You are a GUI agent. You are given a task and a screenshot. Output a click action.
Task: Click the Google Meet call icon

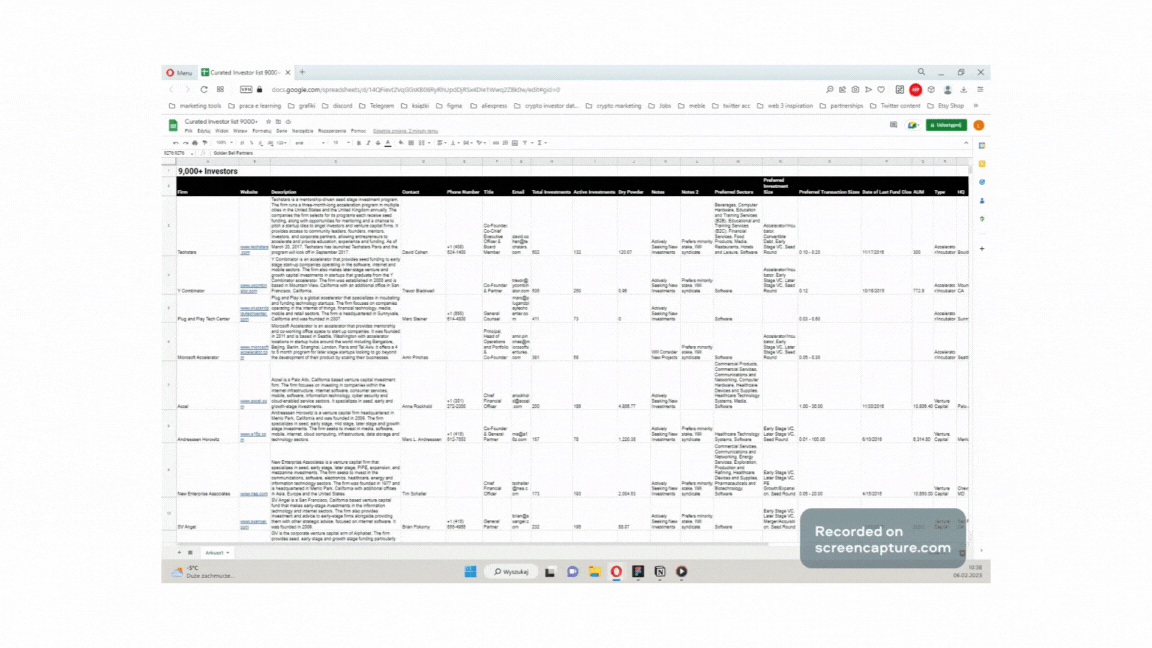click(912, 125)
